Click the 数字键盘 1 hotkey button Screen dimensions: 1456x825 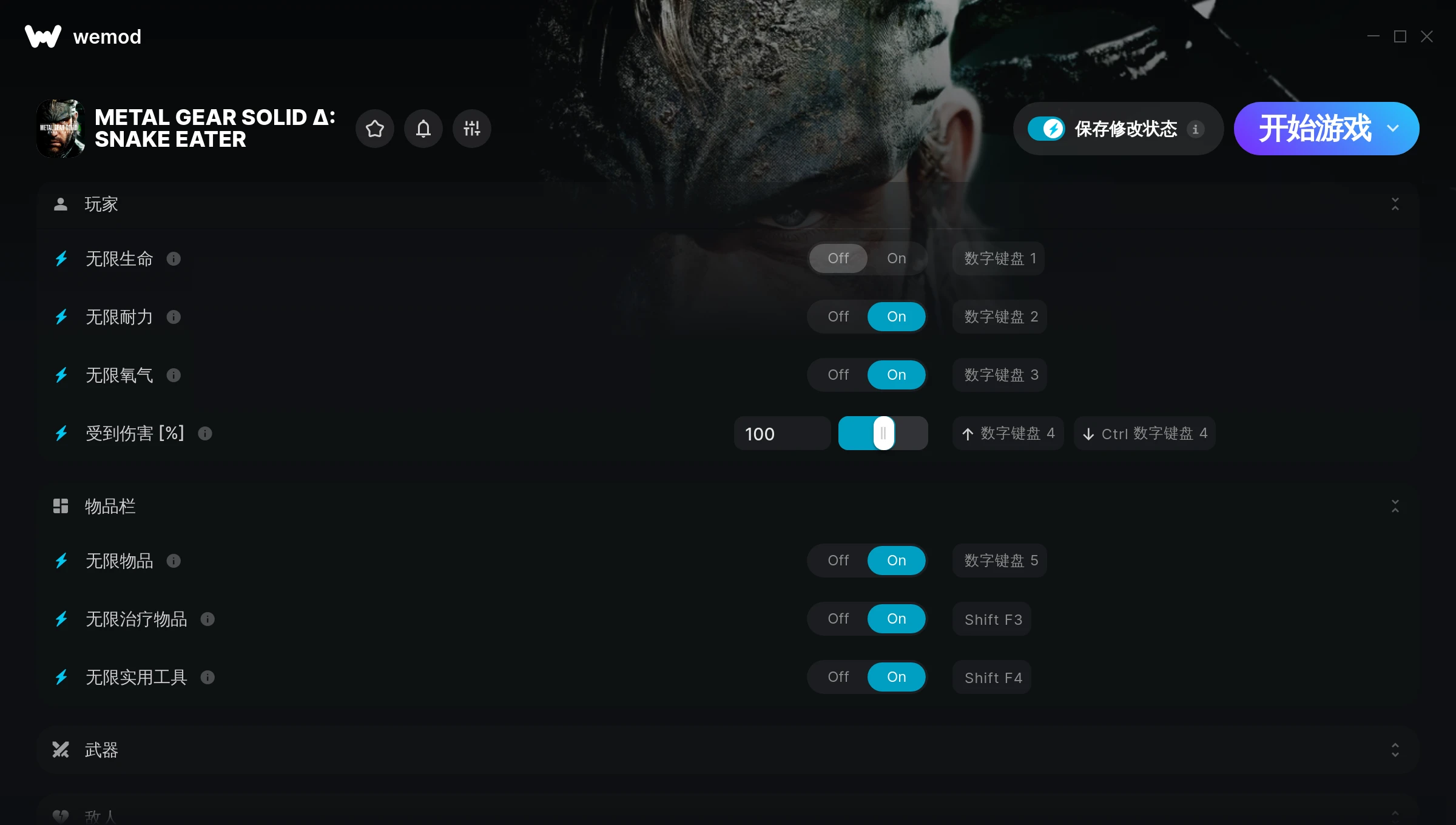click(x=999, y=258)
